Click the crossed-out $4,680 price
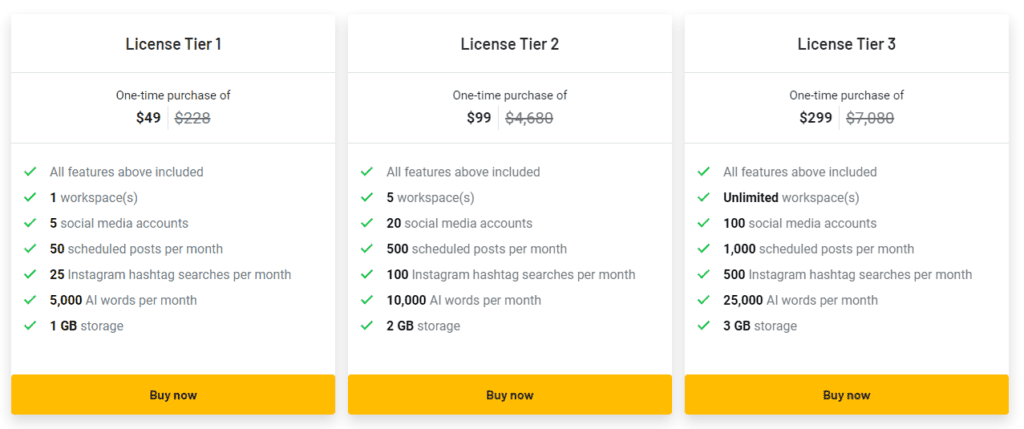 [529, 118]
